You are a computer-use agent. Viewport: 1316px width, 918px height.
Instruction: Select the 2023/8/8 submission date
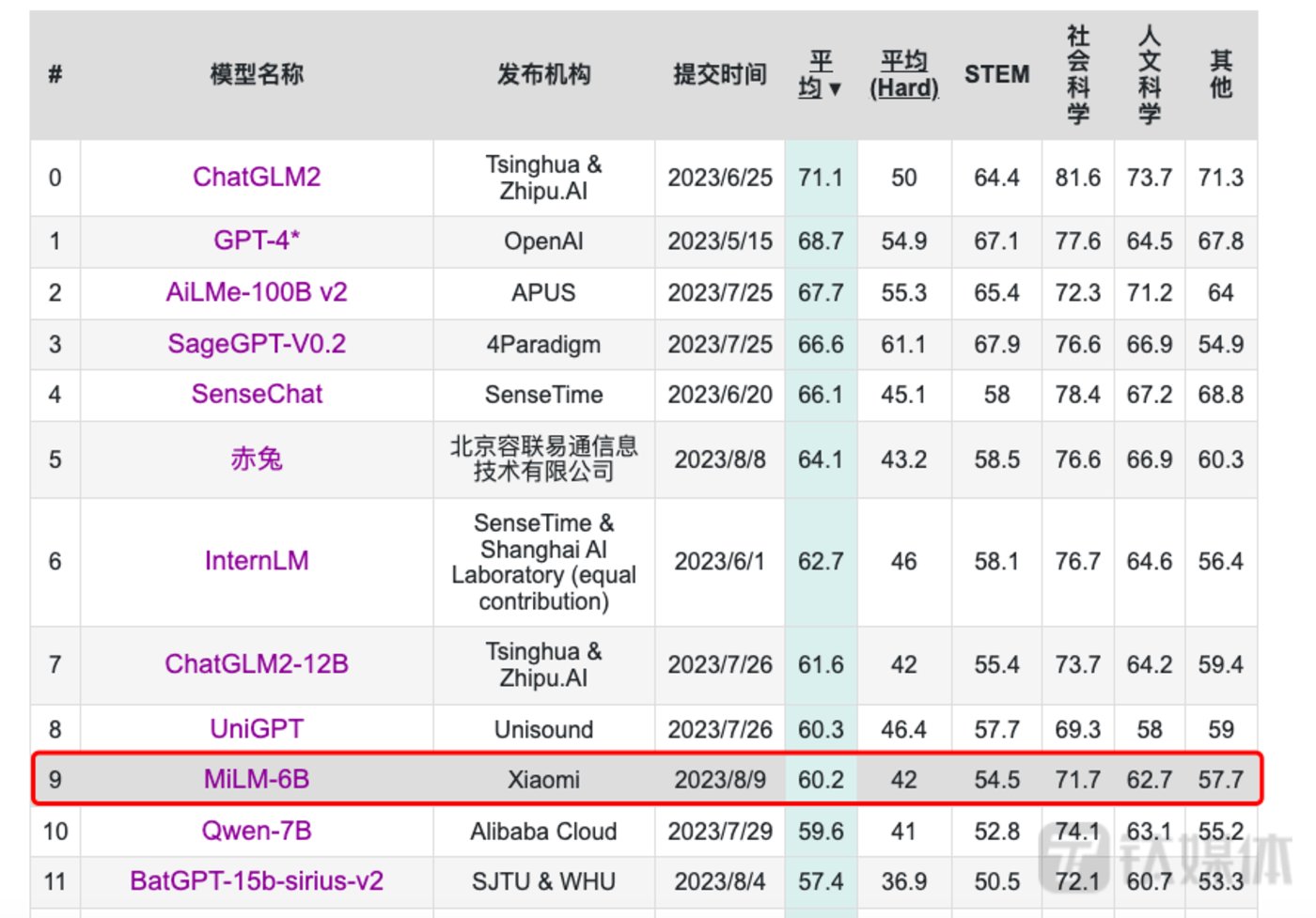coord(720,459)
